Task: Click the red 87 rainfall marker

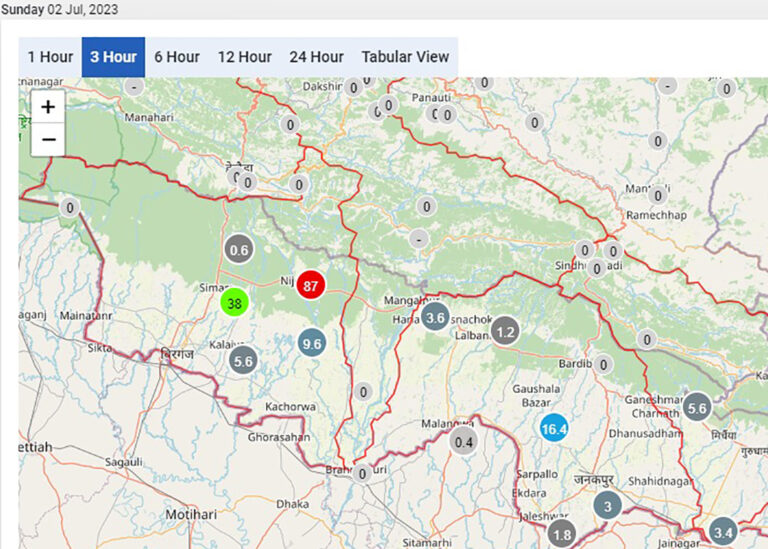Action: pos(311,285)
